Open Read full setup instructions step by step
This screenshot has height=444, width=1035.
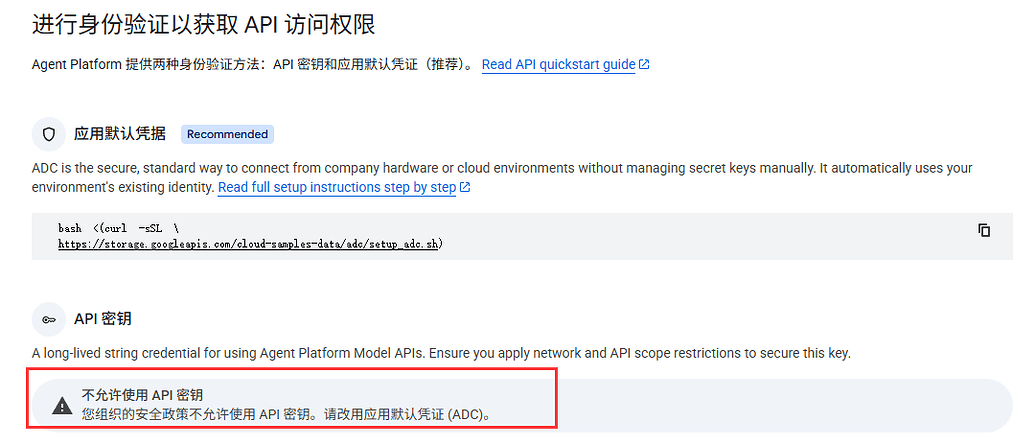pyautogui.click(x=337, y=187)
